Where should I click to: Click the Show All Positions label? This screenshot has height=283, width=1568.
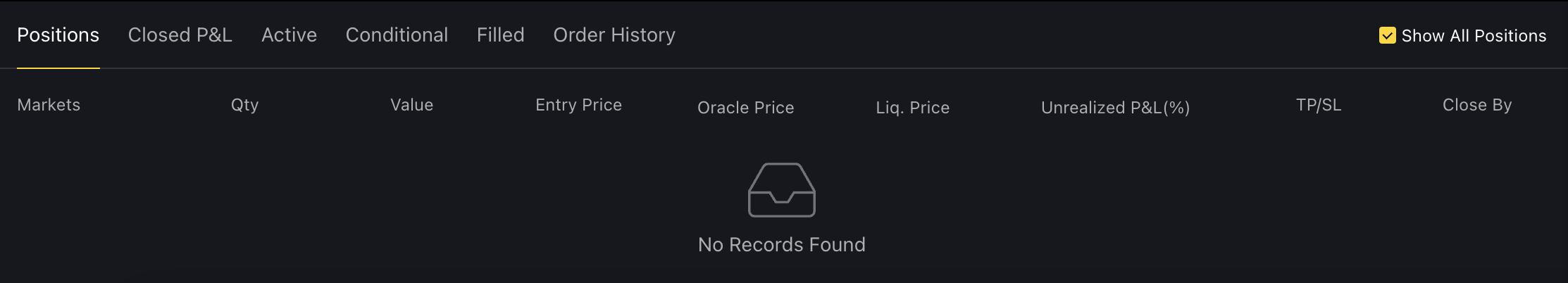[x=1474, y=36]
